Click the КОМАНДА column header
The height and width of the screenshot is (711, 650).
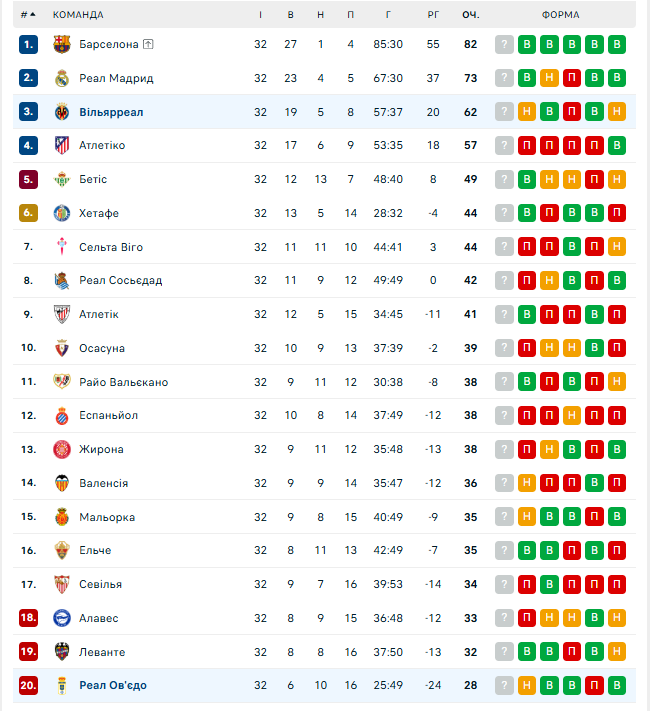point(78,15)
